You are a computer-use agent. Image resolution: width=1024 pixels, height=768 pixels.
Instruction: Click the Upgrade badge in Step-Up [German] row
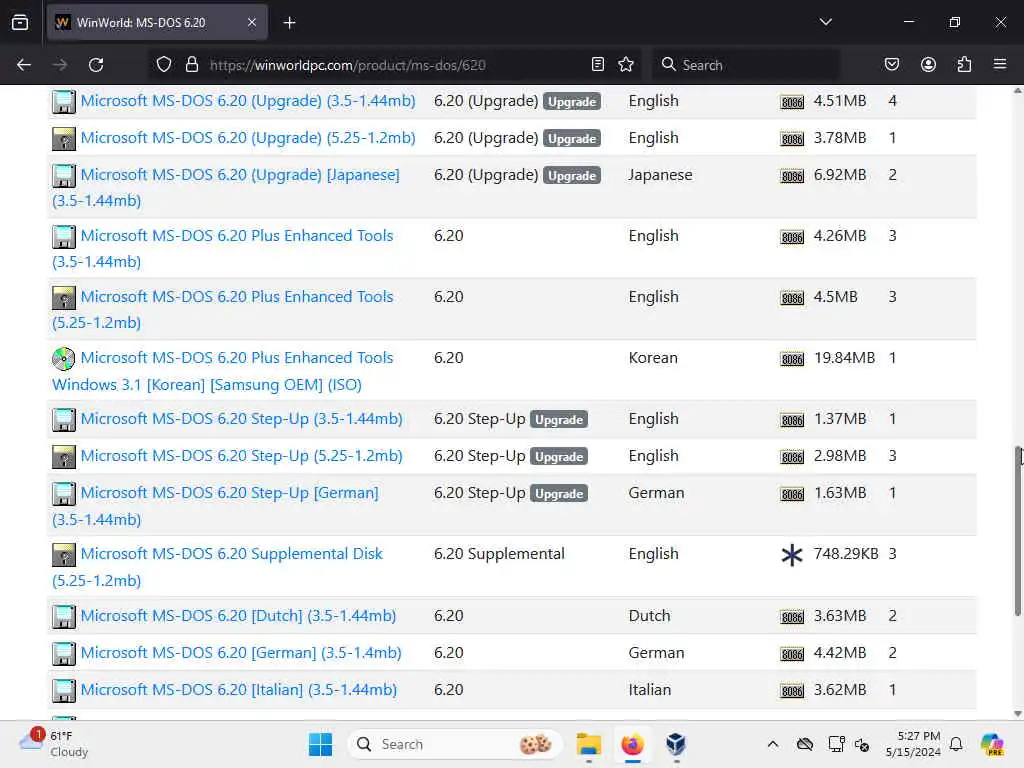[x=559, y=494]
